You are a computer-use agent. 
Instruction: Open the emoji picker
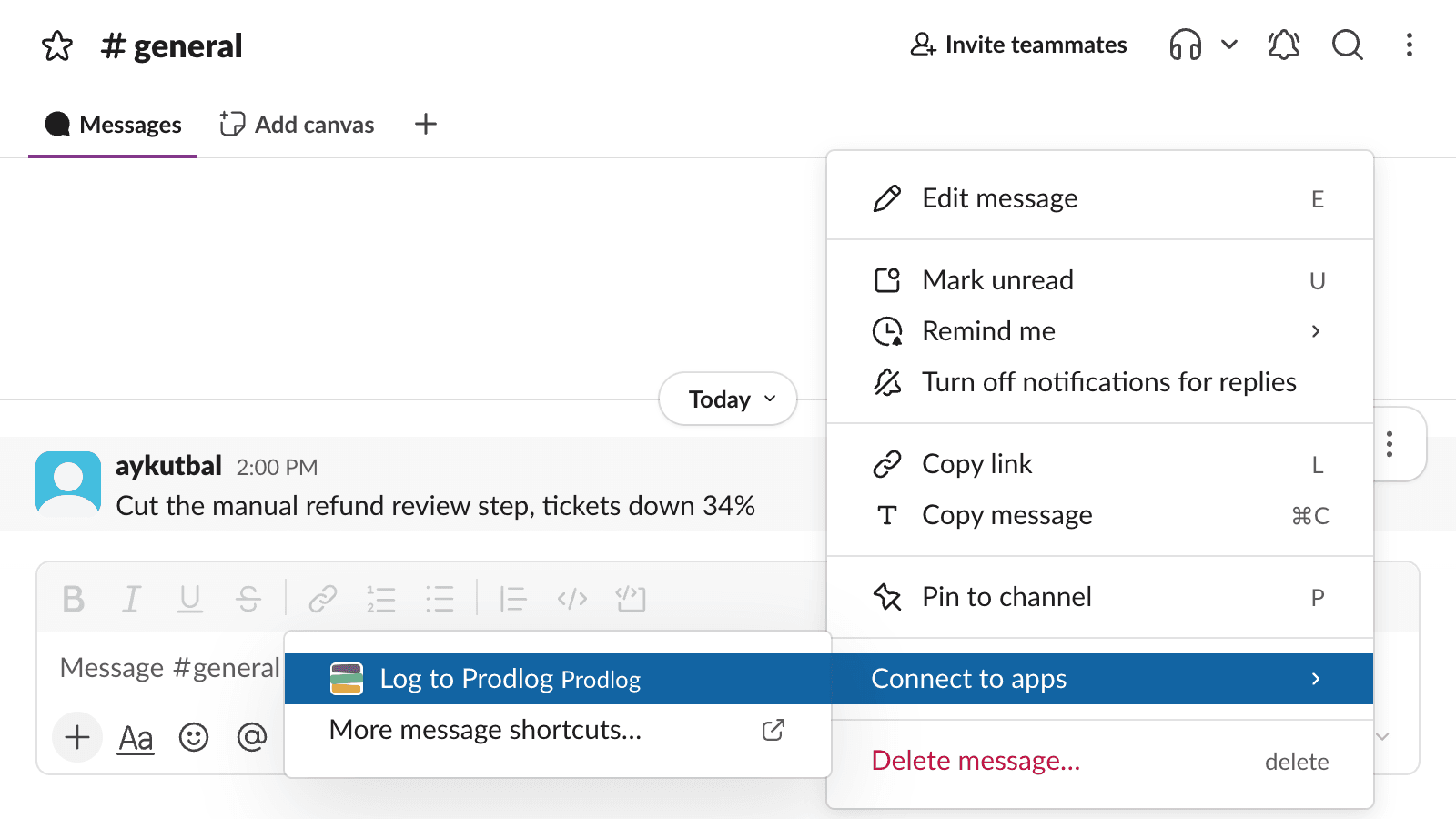click(x=194, y=737)
